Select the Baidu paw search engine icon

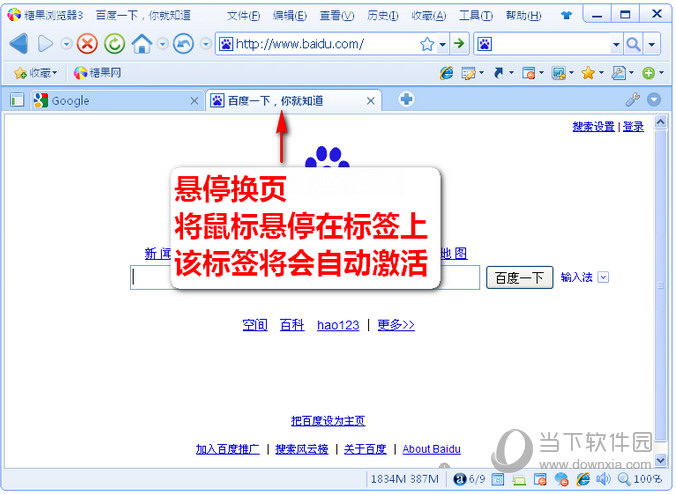pos(485,44)
